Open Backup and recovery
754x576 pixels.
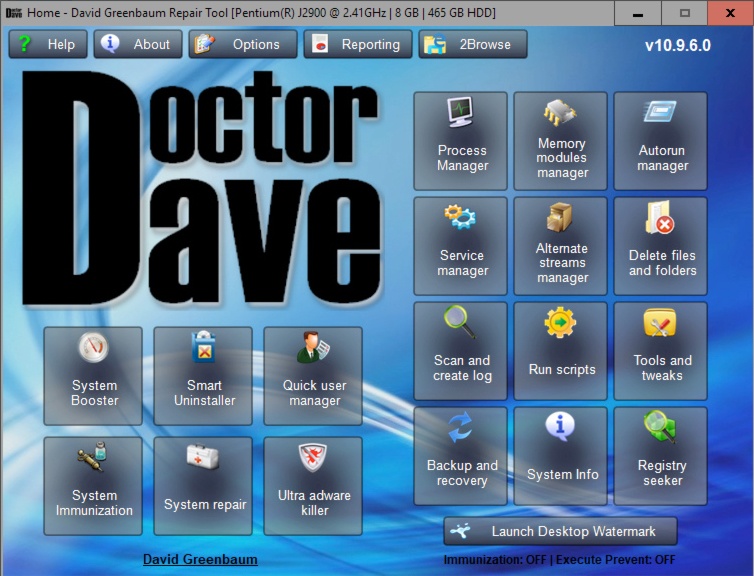tap(462, 456)
